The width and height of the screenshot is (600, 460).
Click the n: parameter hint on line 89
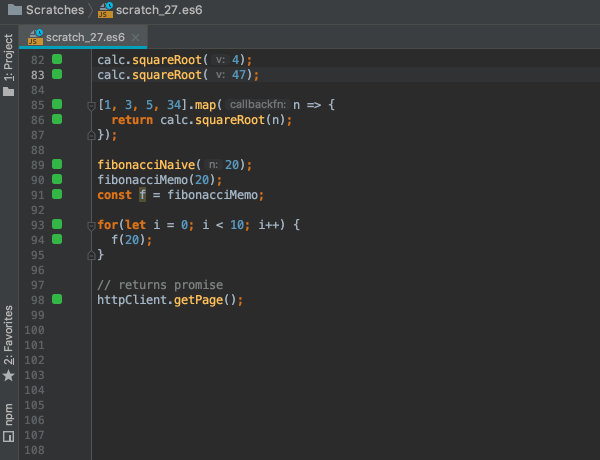coord(213,165)
